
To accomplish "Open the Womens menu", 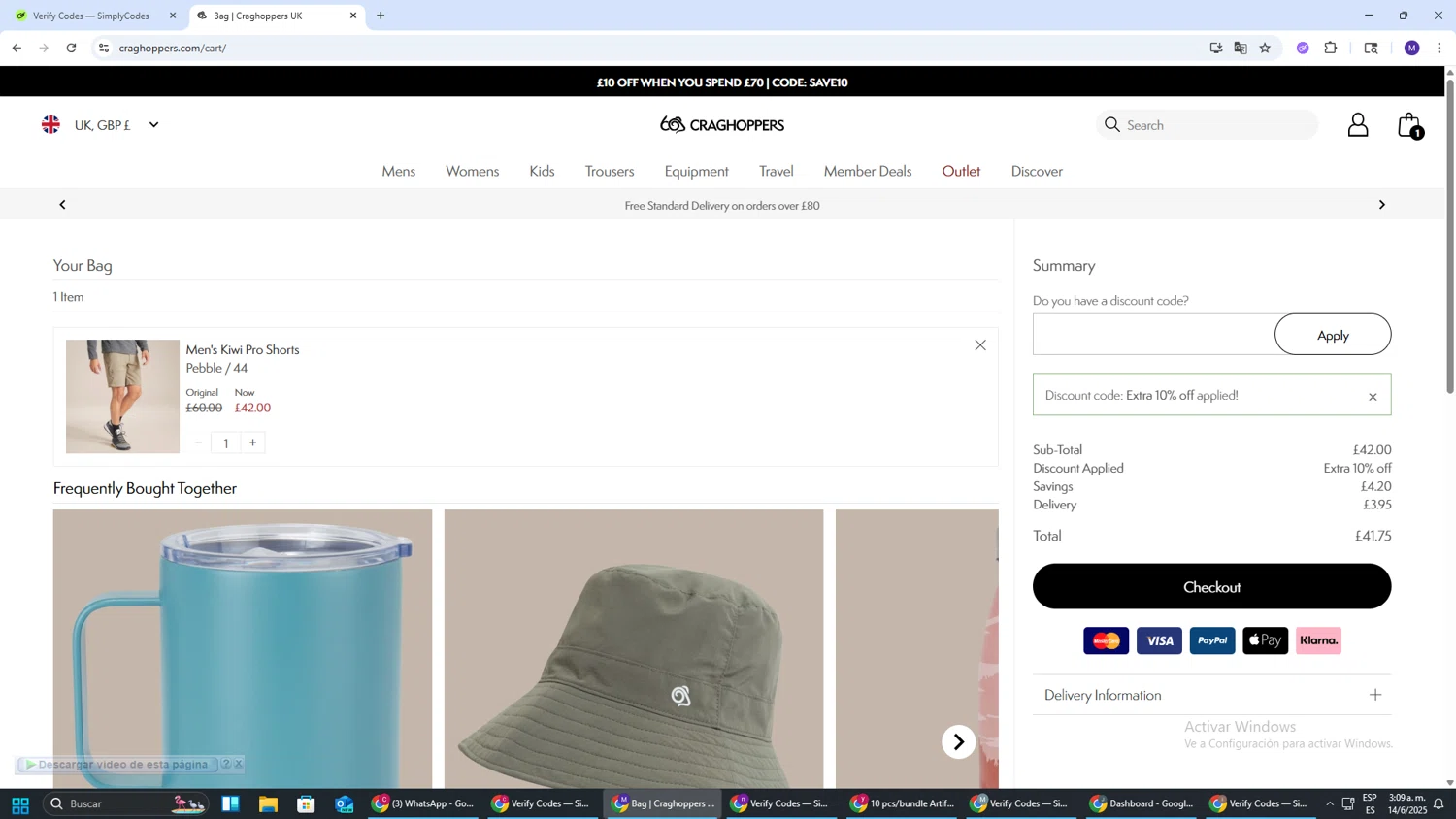I will [x=473, y=172].
